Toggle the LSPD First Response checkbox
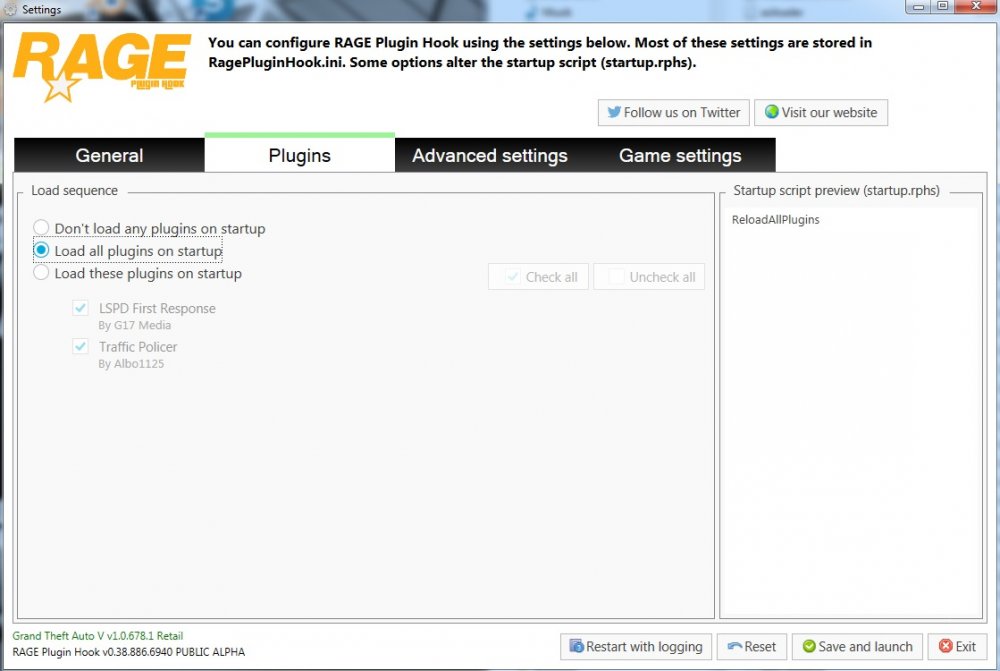 (x=80, y=308)
